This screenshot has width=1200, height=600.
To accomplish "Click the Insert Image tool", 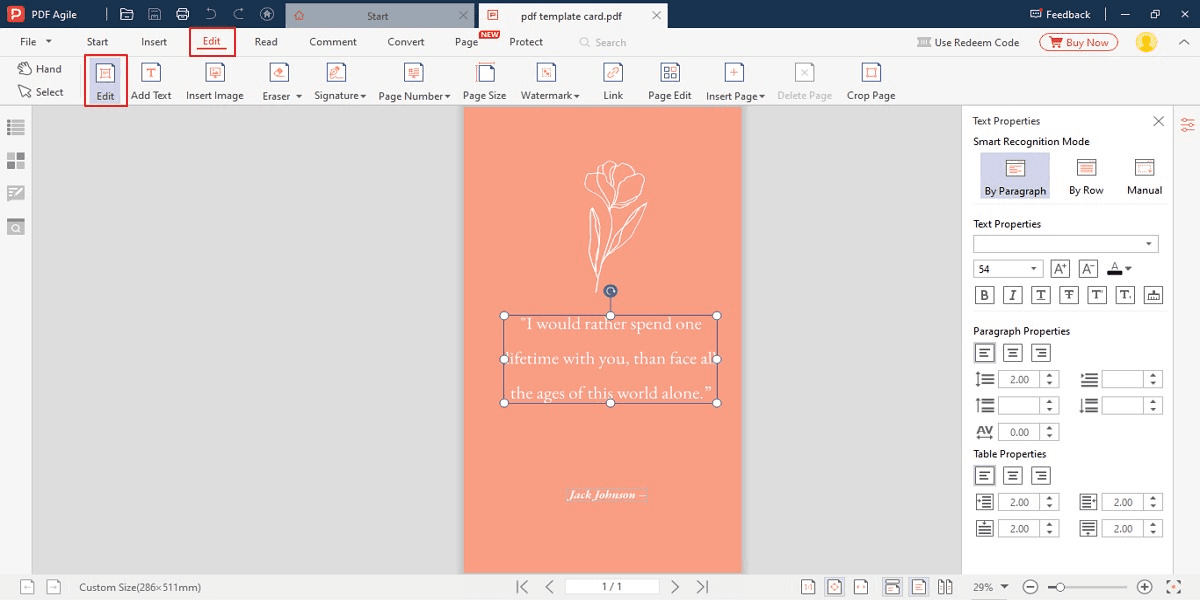I will 215,81.
